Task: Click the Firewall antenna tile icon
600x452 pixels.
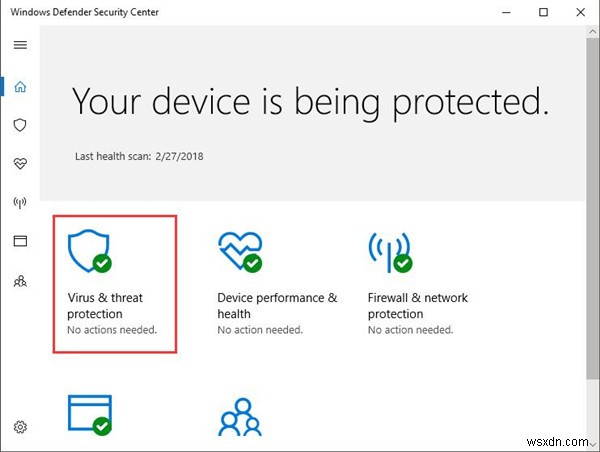Action: 390,250
